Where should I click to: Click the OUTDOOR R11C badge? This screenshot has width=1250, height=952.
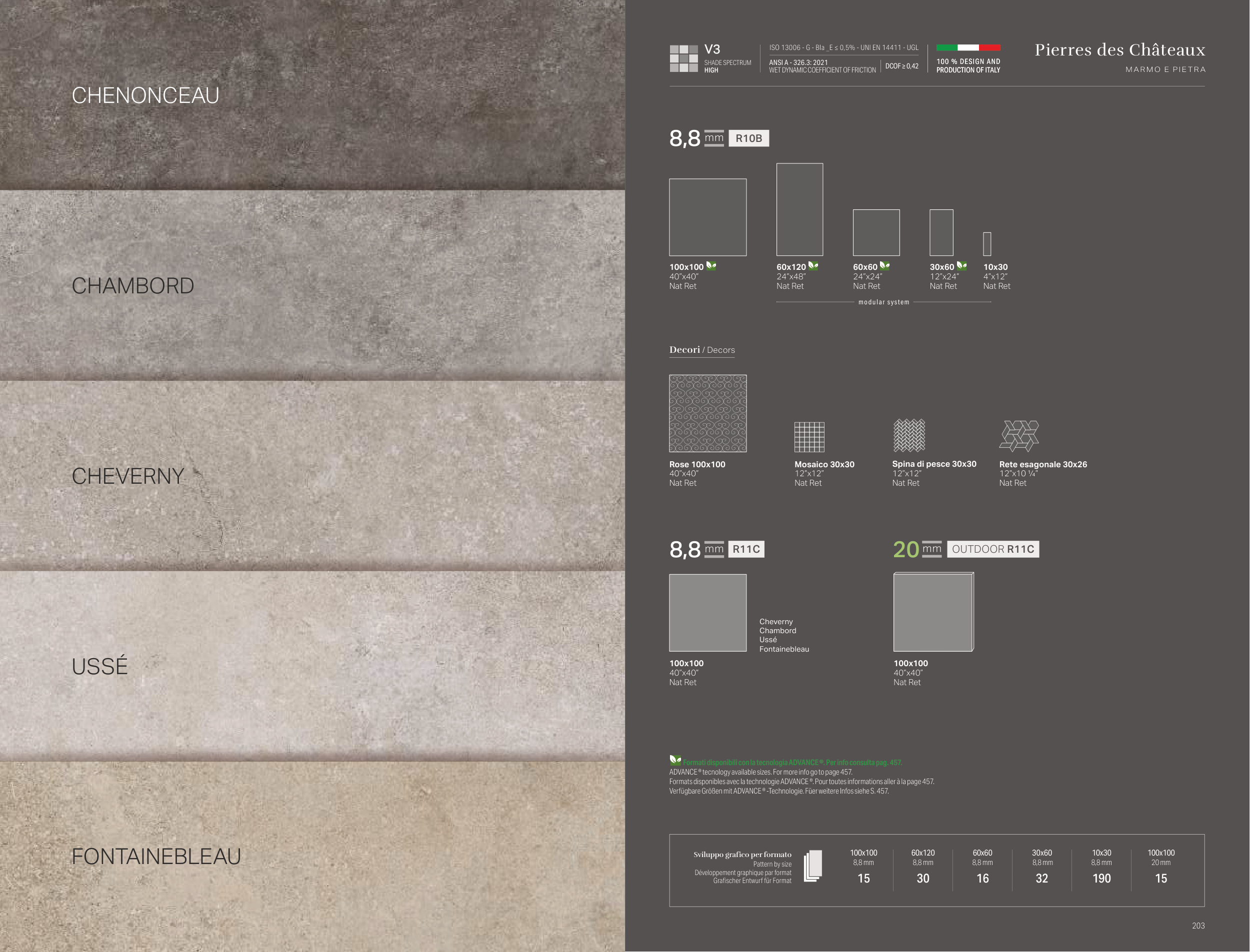992,549
